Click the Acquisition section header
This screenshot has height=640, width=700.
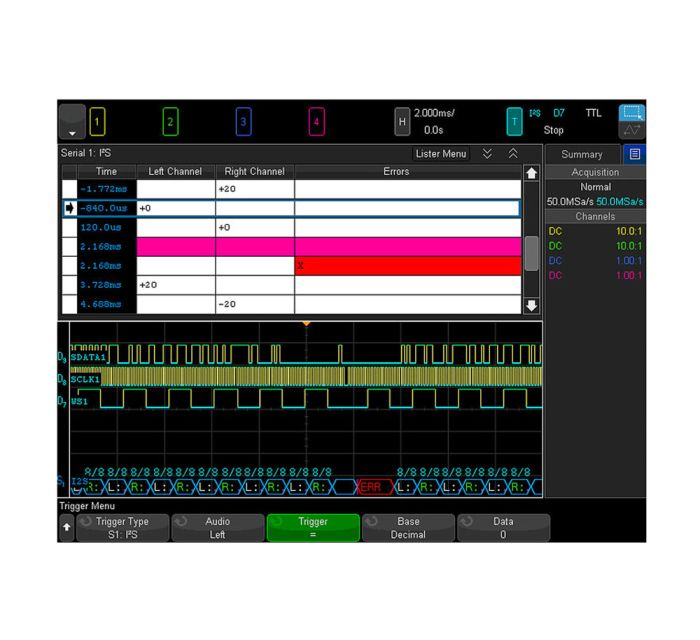595,172
